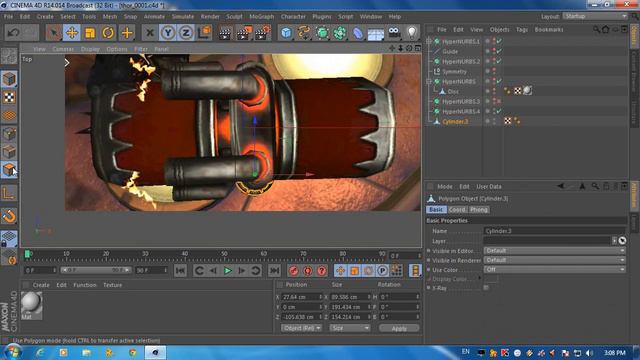Open Chrome from the taskbar
The width and height of the screenshot is (640, 360).
133,352
